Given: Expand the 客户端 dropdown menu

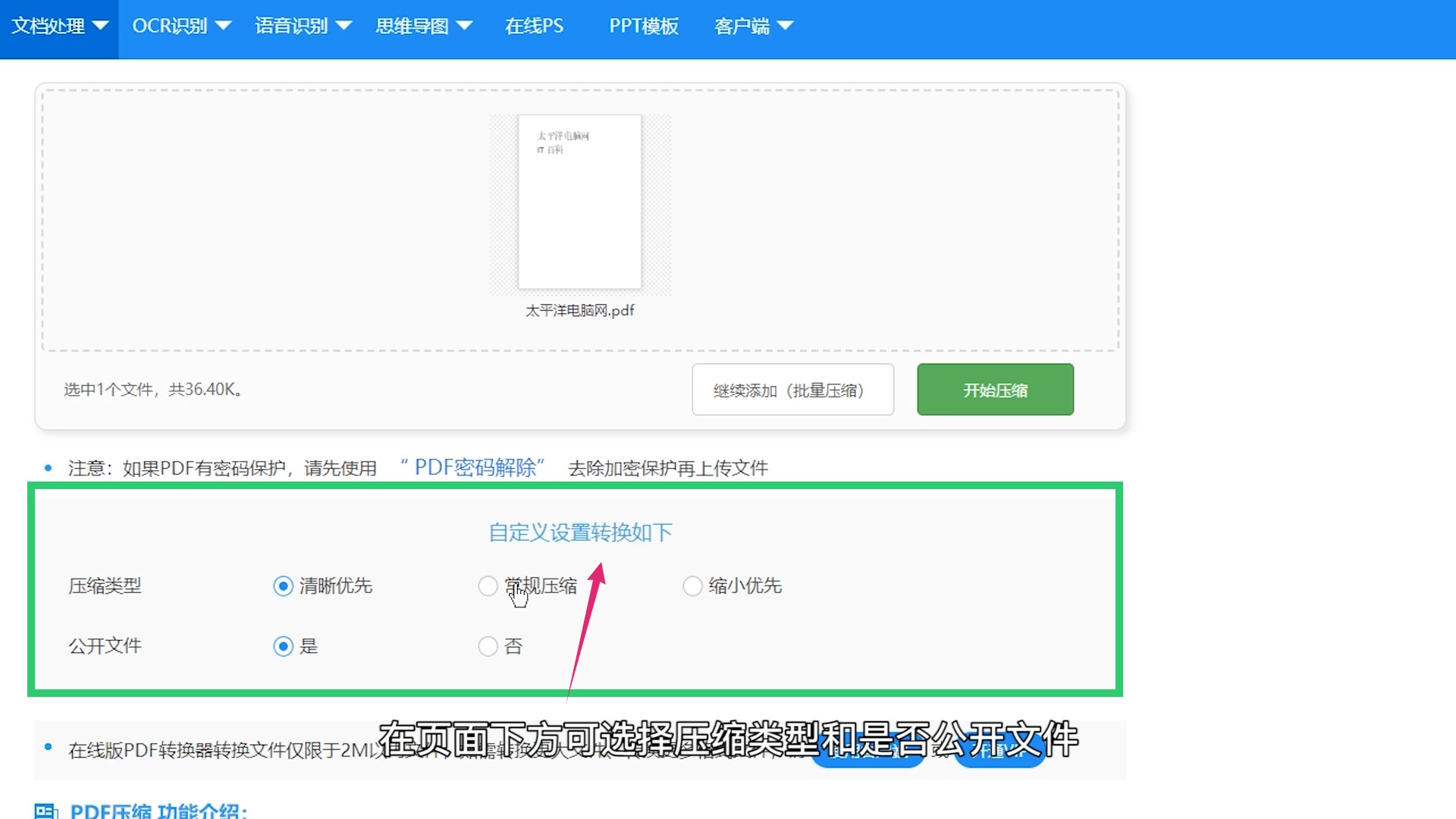Looking at the screenshot, I should pyautogui.click(x=754, y=27).
